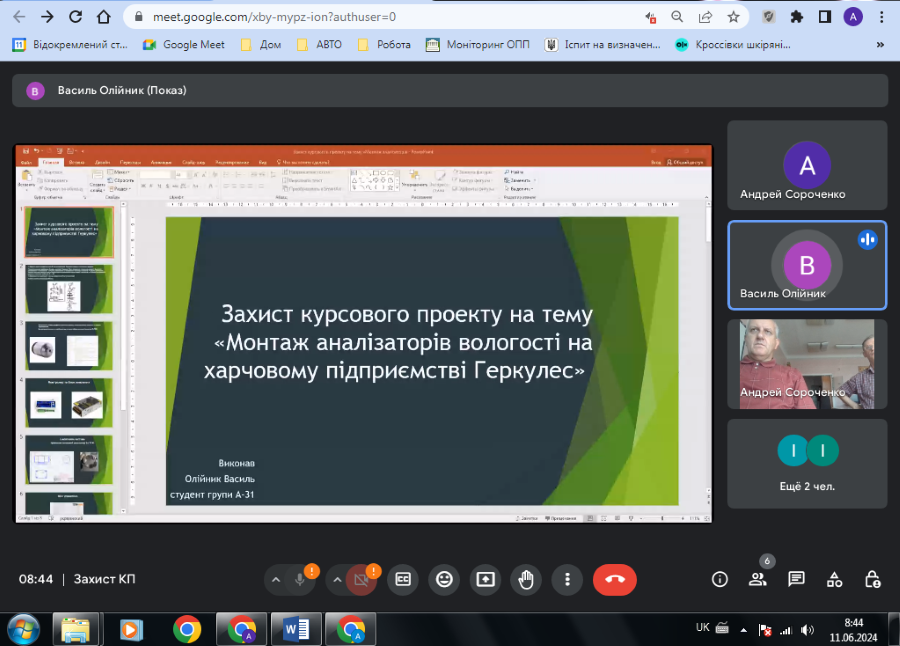Expand hidden bookmarks chevron in bookmarks bar

[x=880, y=44]
